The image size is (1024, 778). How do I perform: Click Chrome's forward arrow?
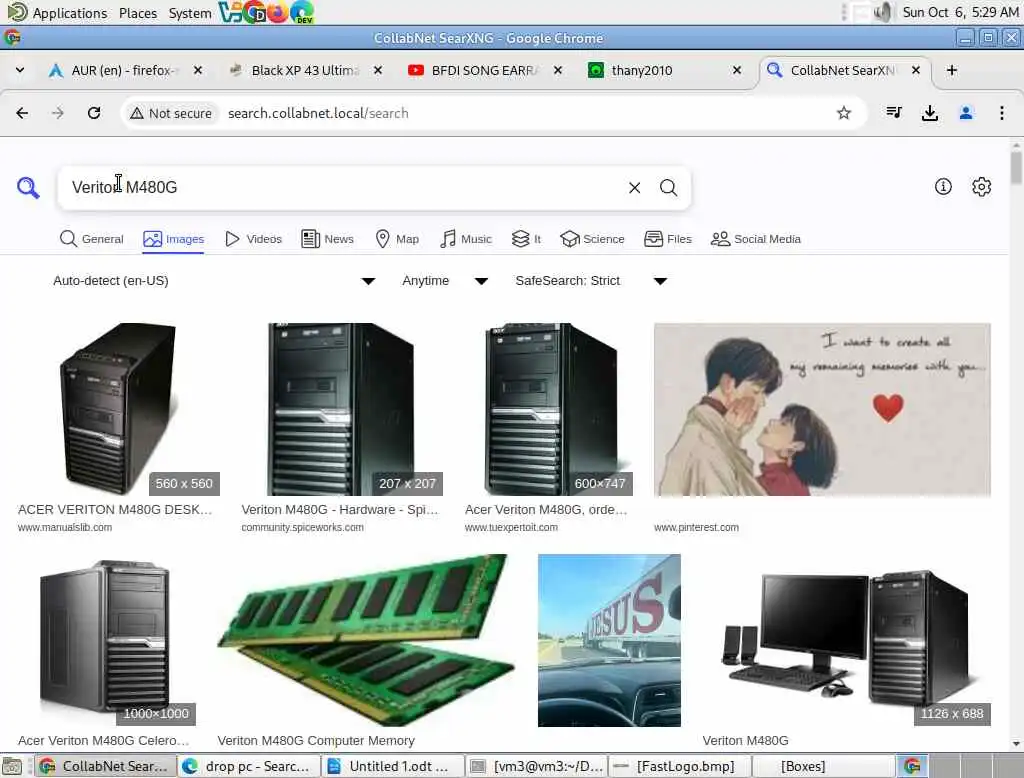point(58,113)
